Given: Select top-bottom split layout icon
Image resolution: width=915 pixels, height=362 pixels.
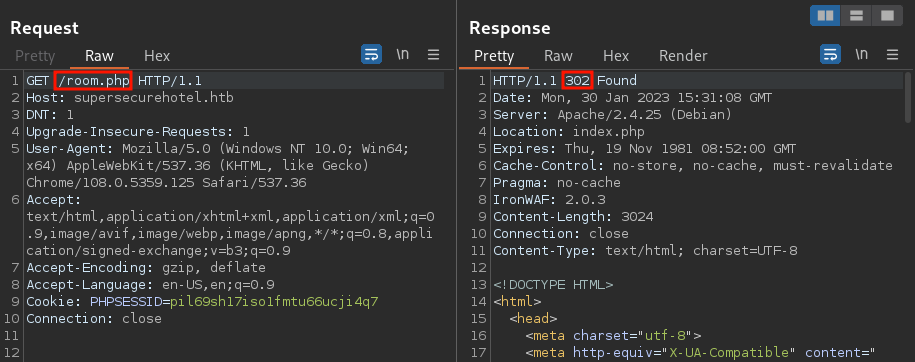Looking at the screenshot, I should click(x=856, y=16).
